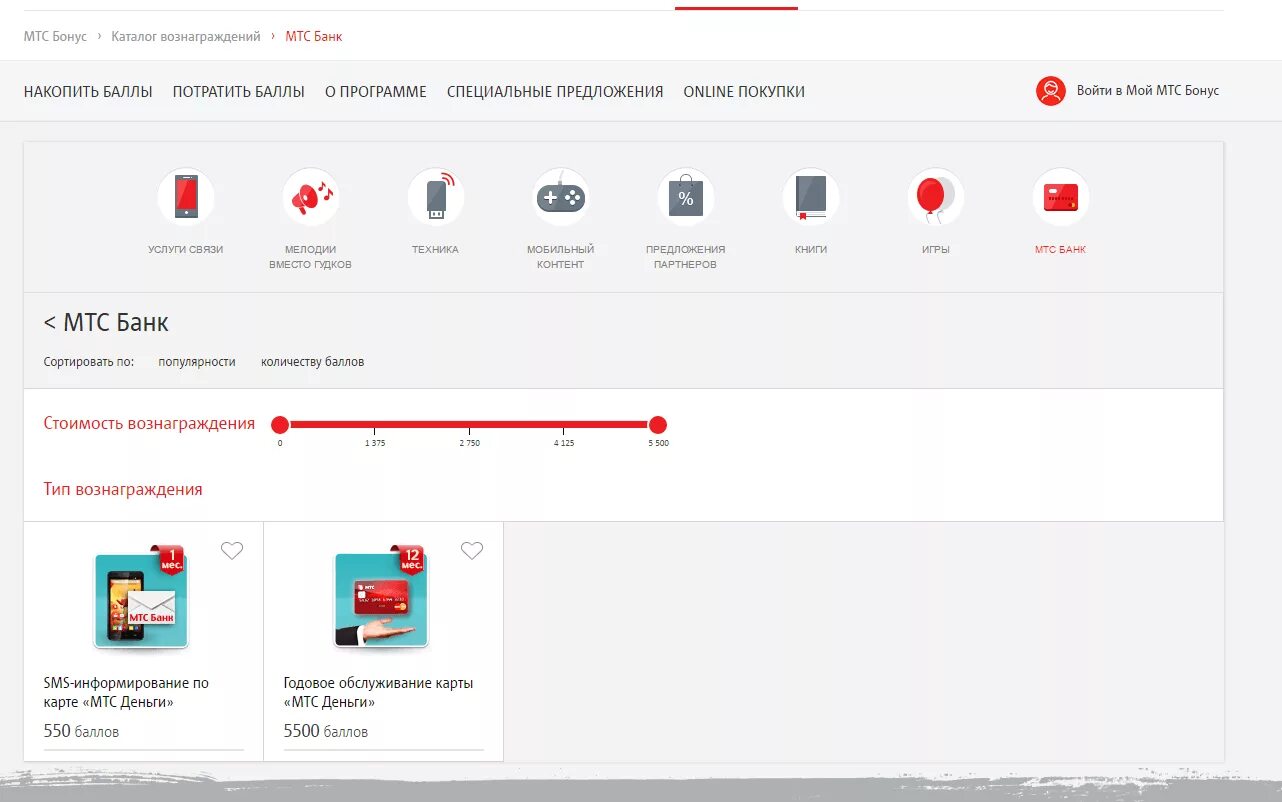
Task: Expand the Тип вознаграждения section
Action: point(123,489)
